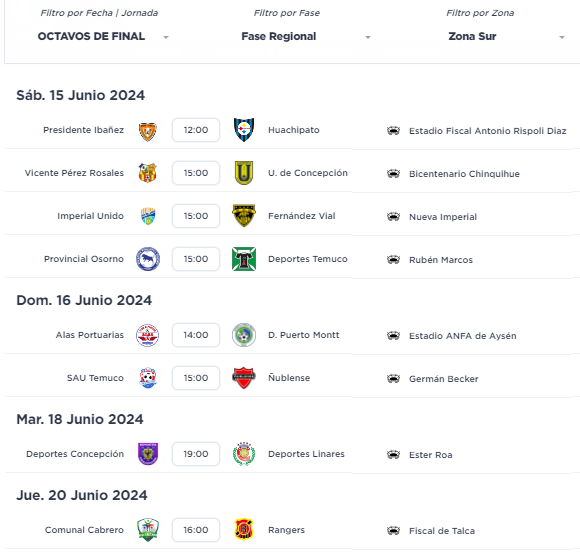Open the Fase Regional phase dropdown

pyautogui.click(x=306, y=36)
